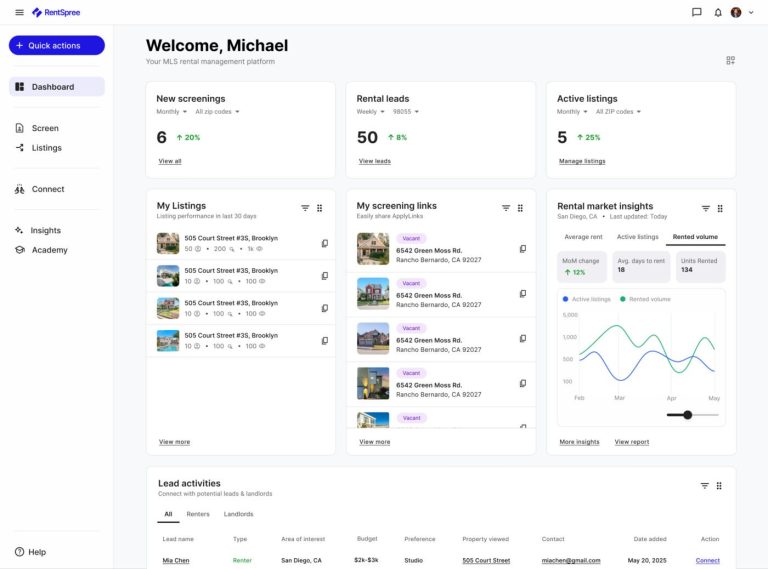
Task: Copy the first 6542 Green Moss Rd. screening link
Action: [523, 249]
